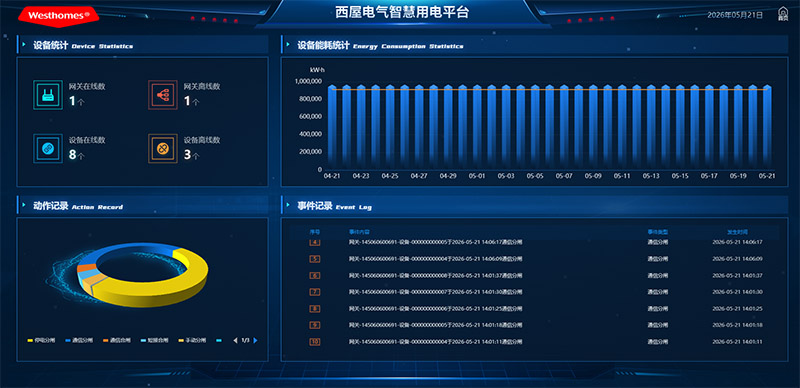The image size is (800, 388).
Task: Click the gateway online value 1个
Action: [77, 102]
